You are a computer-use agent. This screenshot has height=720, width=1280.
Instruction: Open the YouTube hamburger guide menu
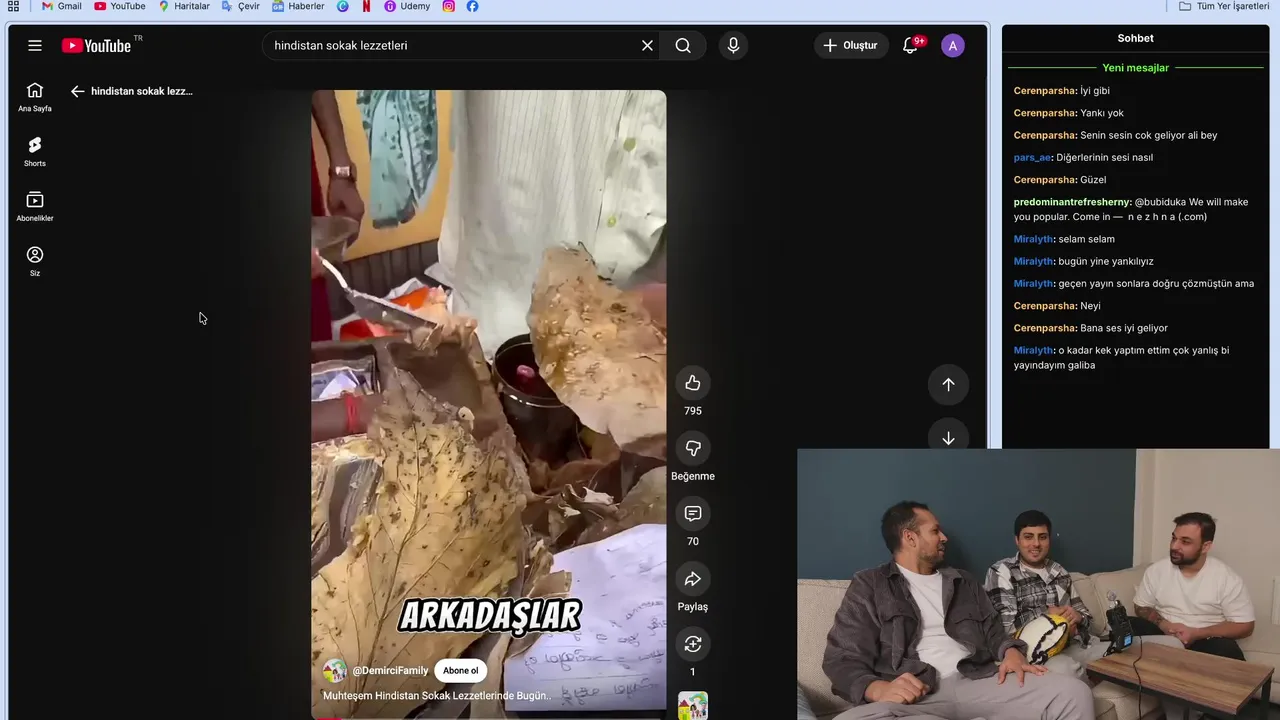[35, 45]
